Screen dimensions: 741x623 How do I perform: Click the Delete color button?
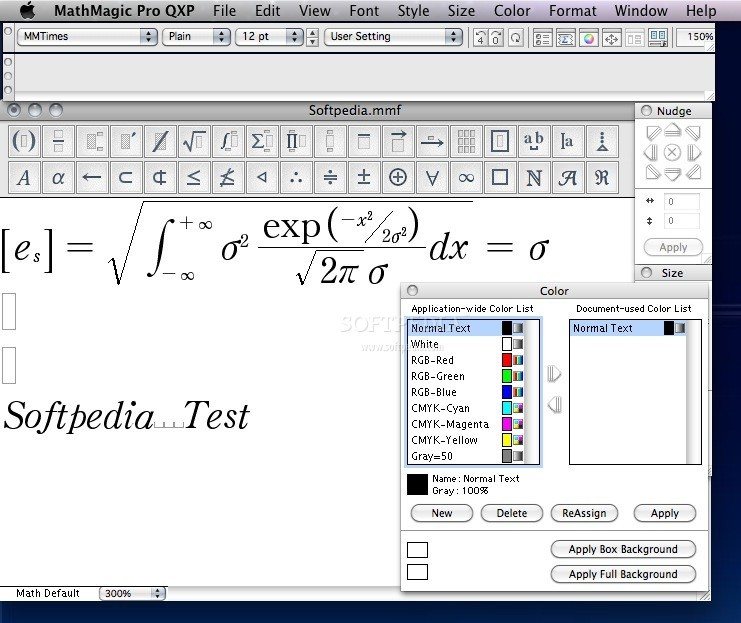[x=512, y=513]
